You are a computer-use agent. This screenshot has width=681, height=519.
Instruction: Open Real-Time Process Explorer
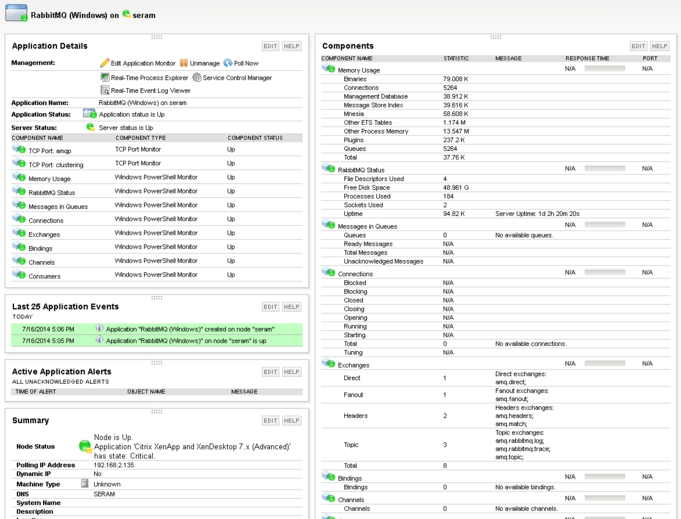pos(149,78)
